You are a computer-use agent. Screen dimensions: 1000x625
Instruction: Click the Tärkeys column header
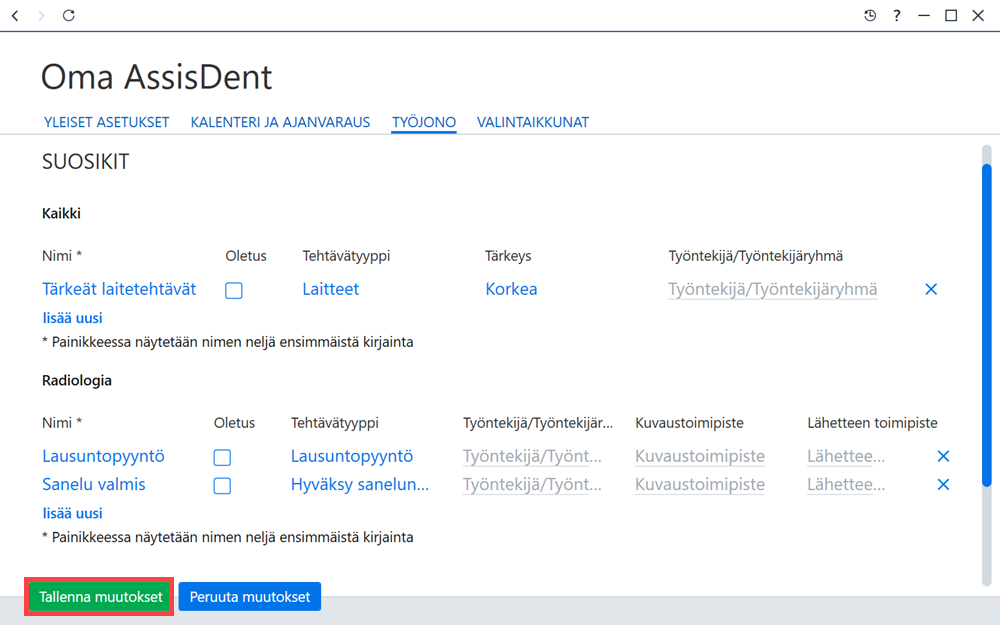508,256
